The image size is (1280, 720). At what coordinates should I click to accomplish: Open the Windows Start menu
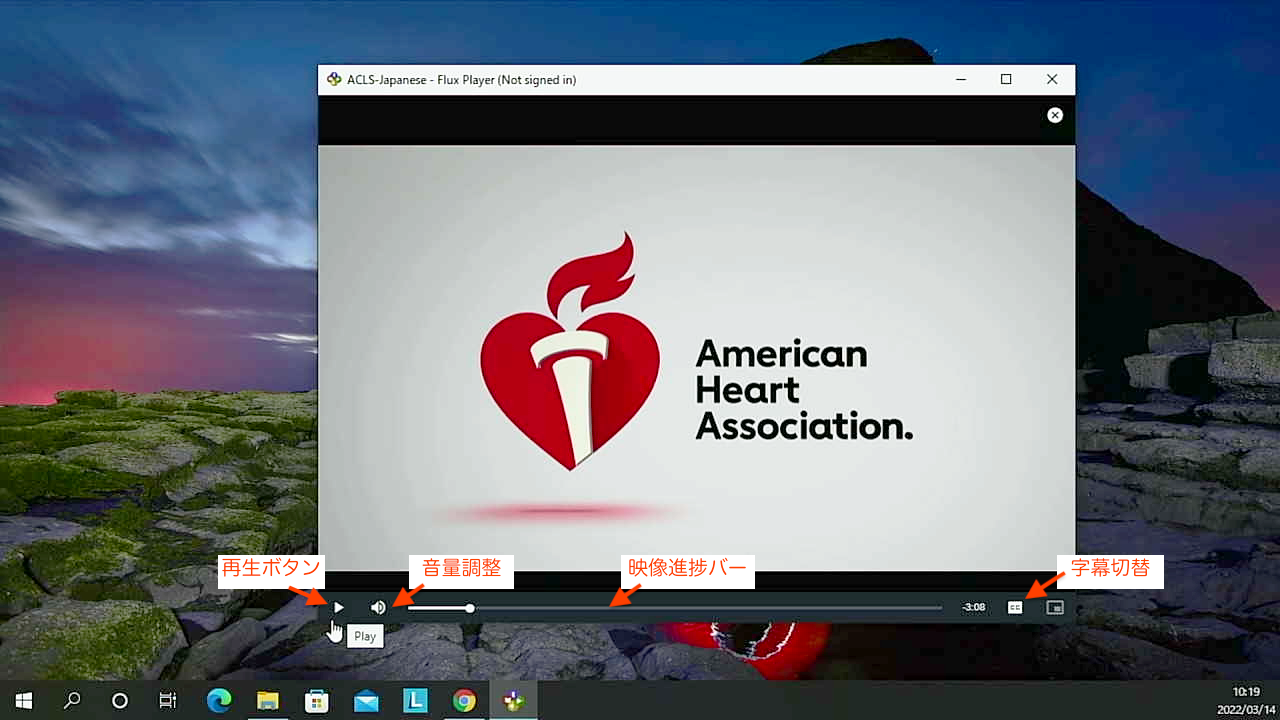point(24,700)
